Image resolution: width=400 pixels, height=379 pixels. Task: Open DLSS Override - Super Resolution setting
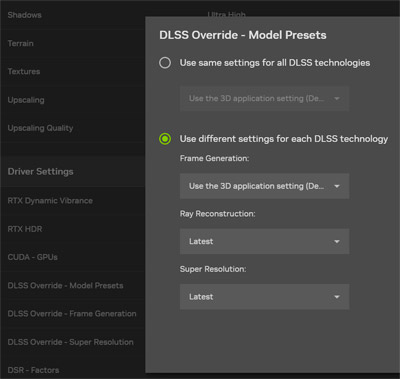click(73, 342)
